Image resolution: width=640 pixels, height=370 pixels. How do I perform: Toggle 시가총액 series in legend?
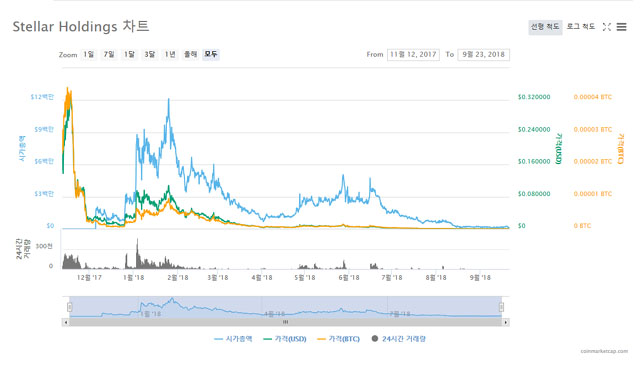pos(233,339)
